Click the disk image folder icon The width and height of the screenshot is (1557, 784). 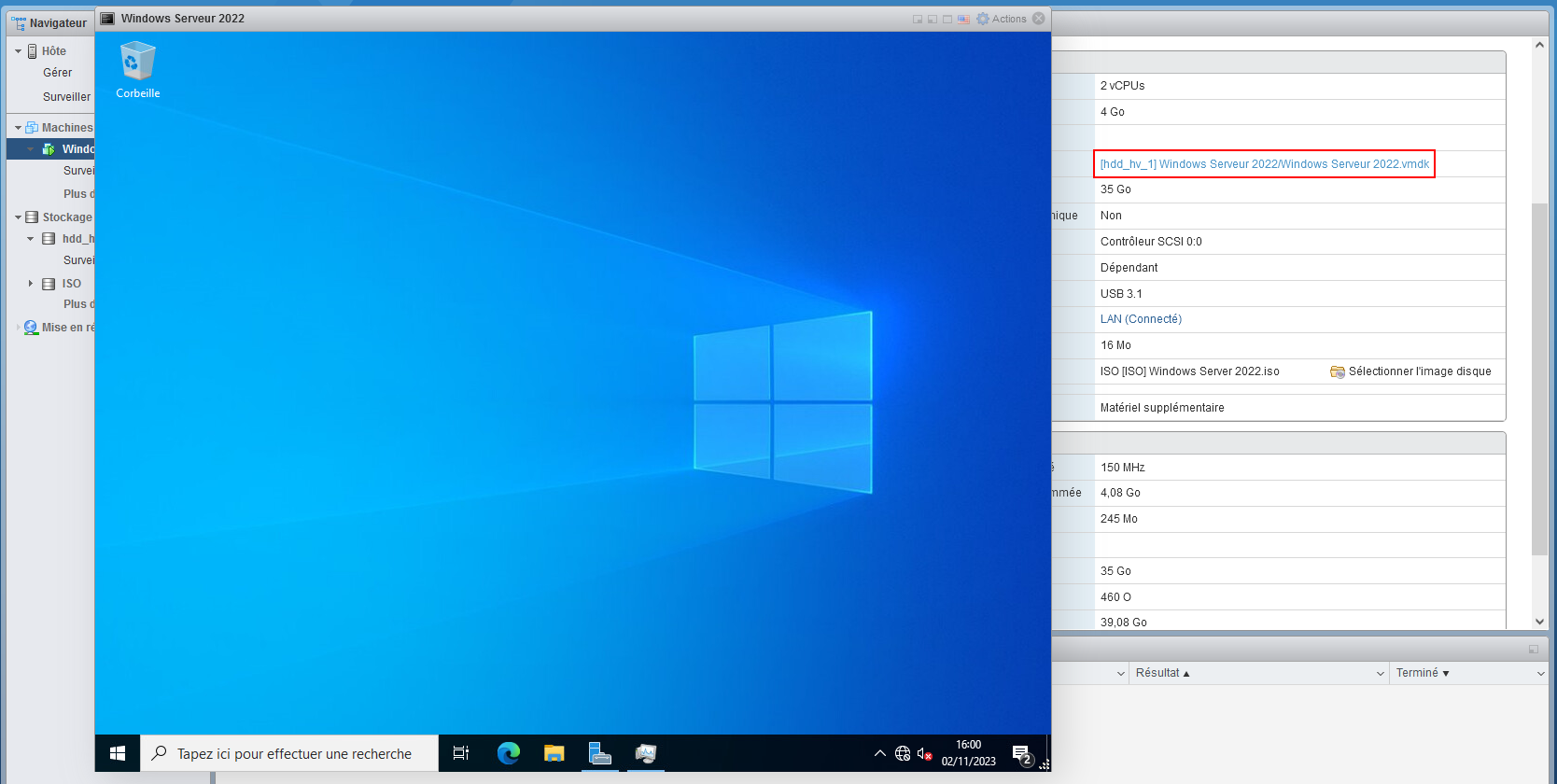1337,371
